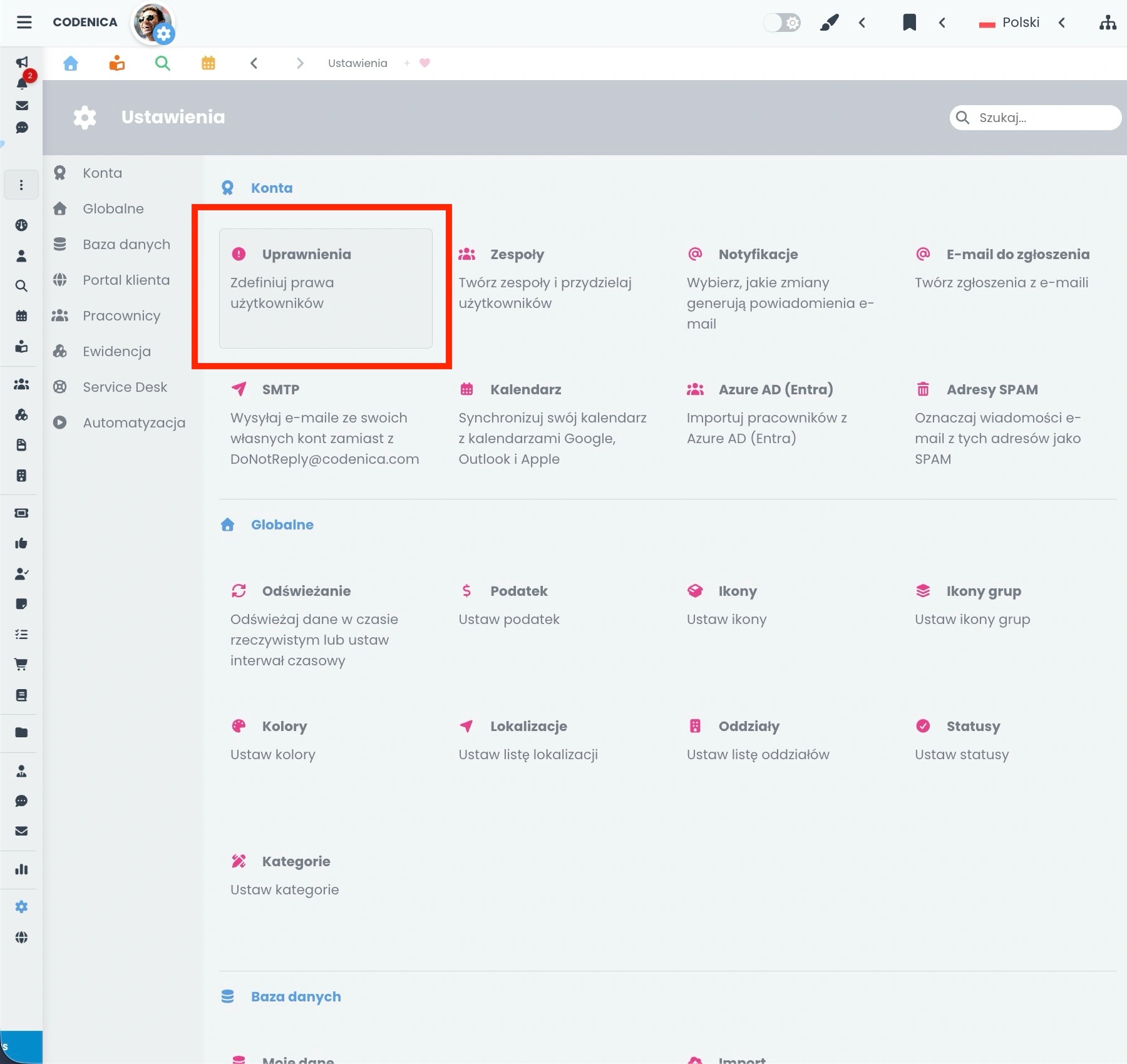Screen dimensions: 1127x1064
Task: Open the megaphone announcements icon
Action: (23, 63)
